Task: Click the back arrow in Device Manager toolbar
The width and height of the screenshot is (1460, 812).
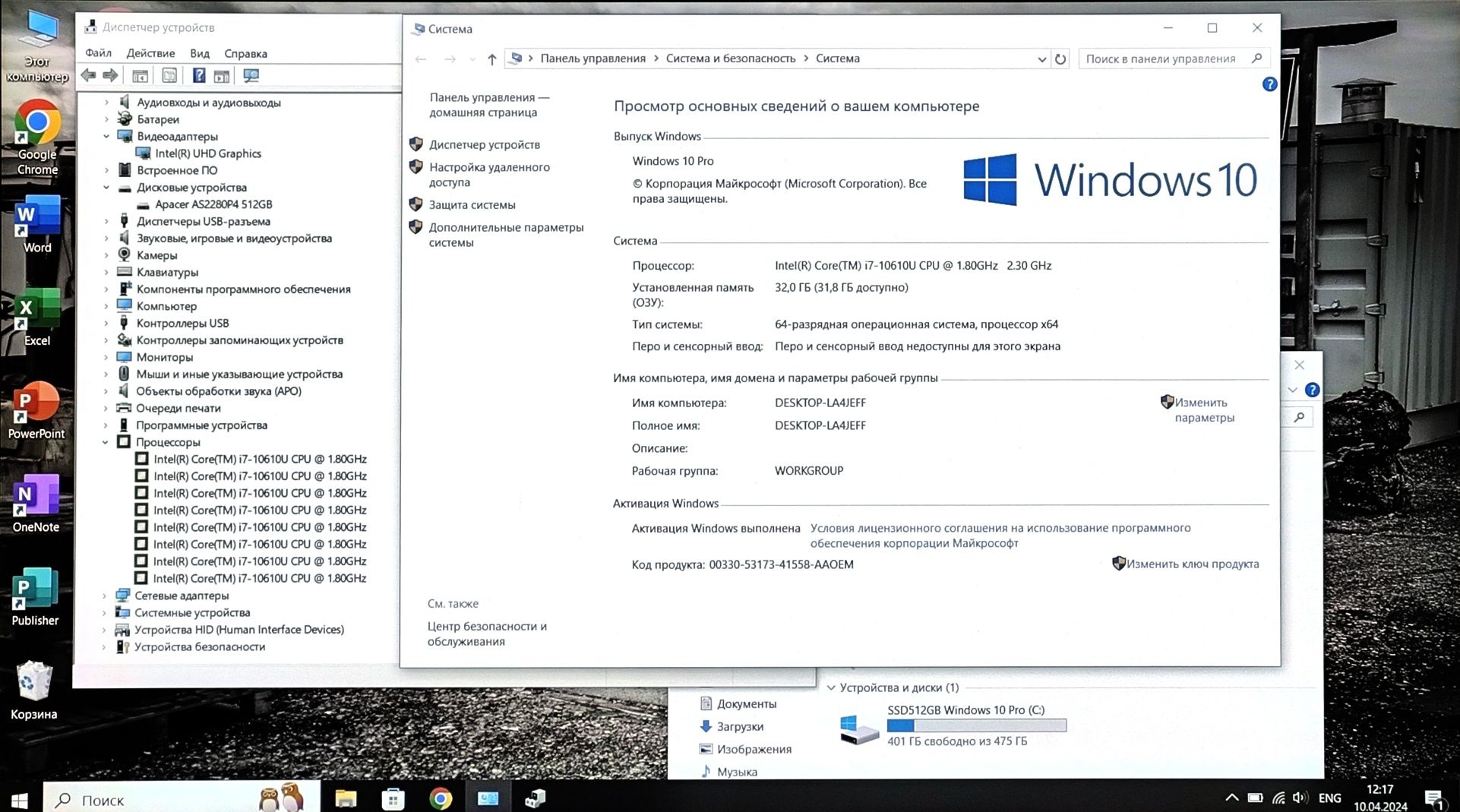Action: 89,75
